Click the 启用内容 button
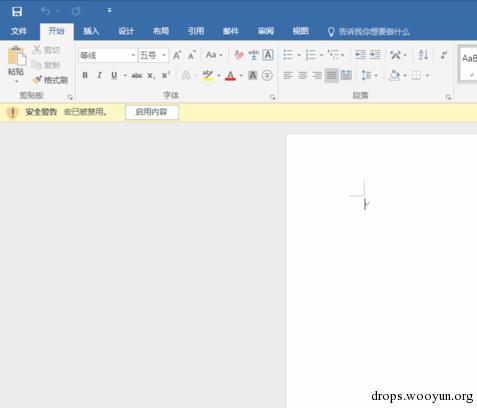477x408 pixels. point(152,112)
